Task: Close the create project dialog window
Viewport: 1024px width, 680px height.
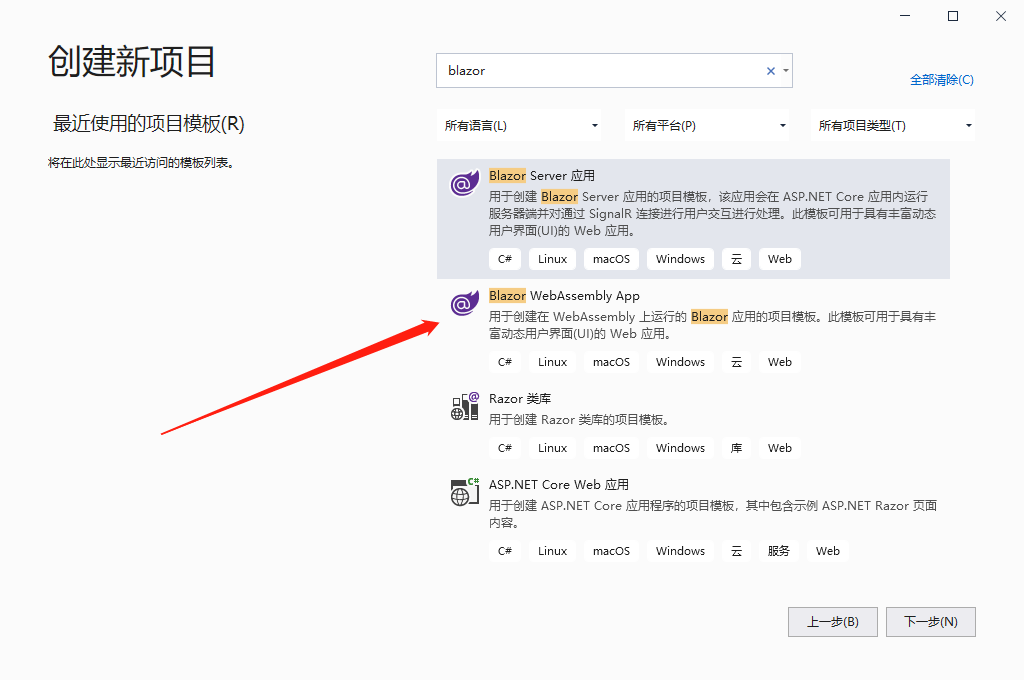Action: coord(1000,16)
